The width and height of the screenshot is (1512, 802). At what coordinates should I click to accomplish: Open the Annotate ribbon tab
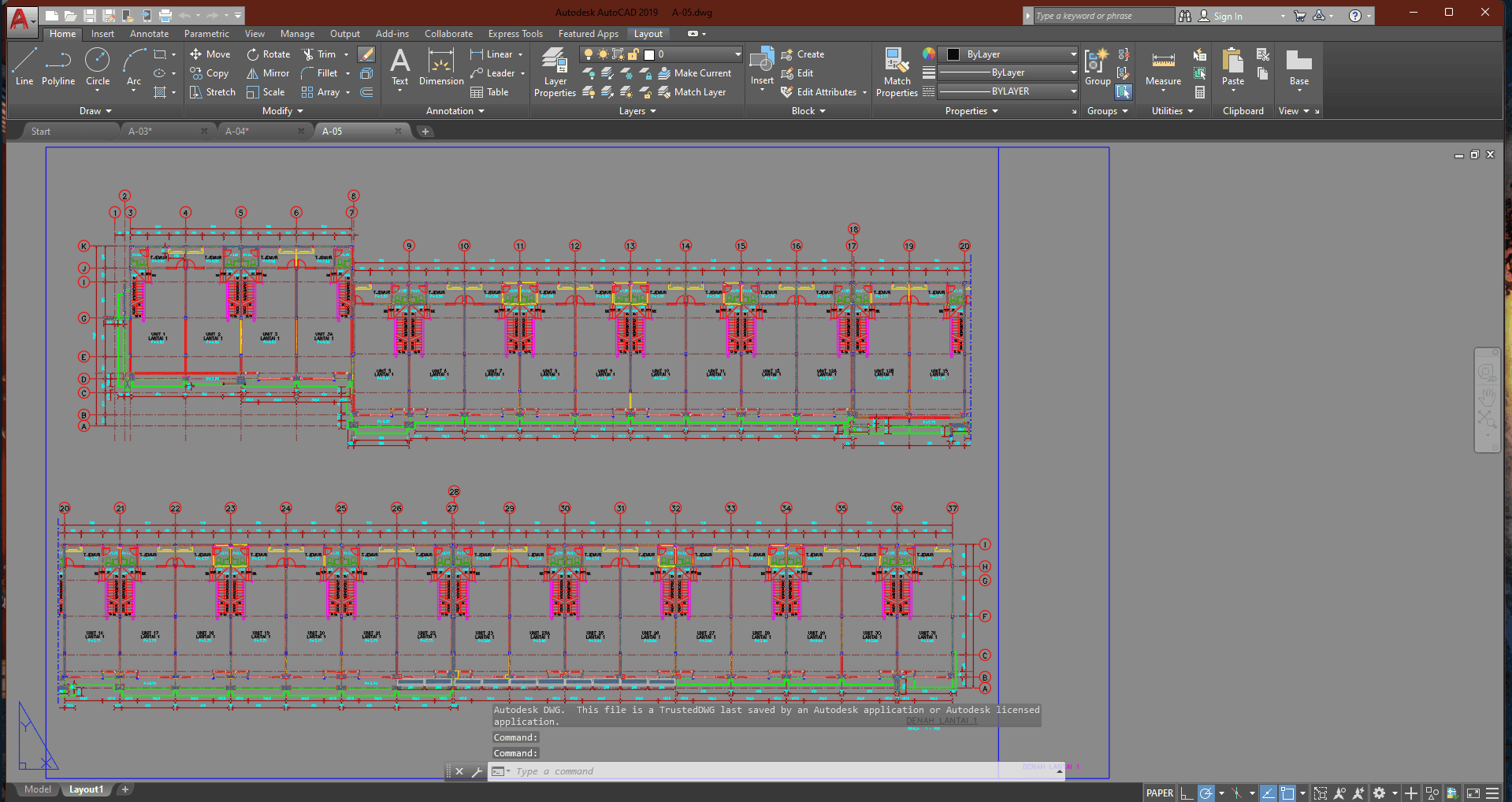[149, 34]
